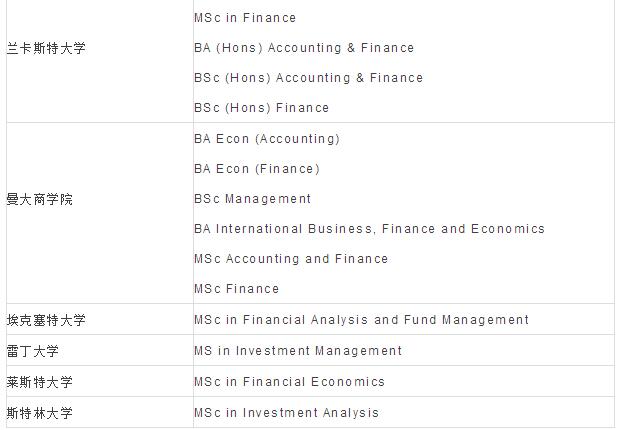This screenshot has height=430, width=620.
Task: Select the 'BSc (Hons) Finance' line
Action: (x=261, y=108)
